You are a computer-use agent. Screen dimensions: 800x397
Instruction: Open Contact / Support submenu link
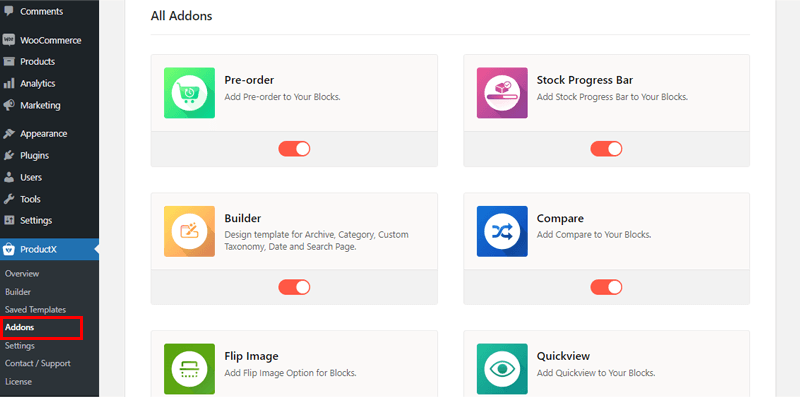click(38, 363)
